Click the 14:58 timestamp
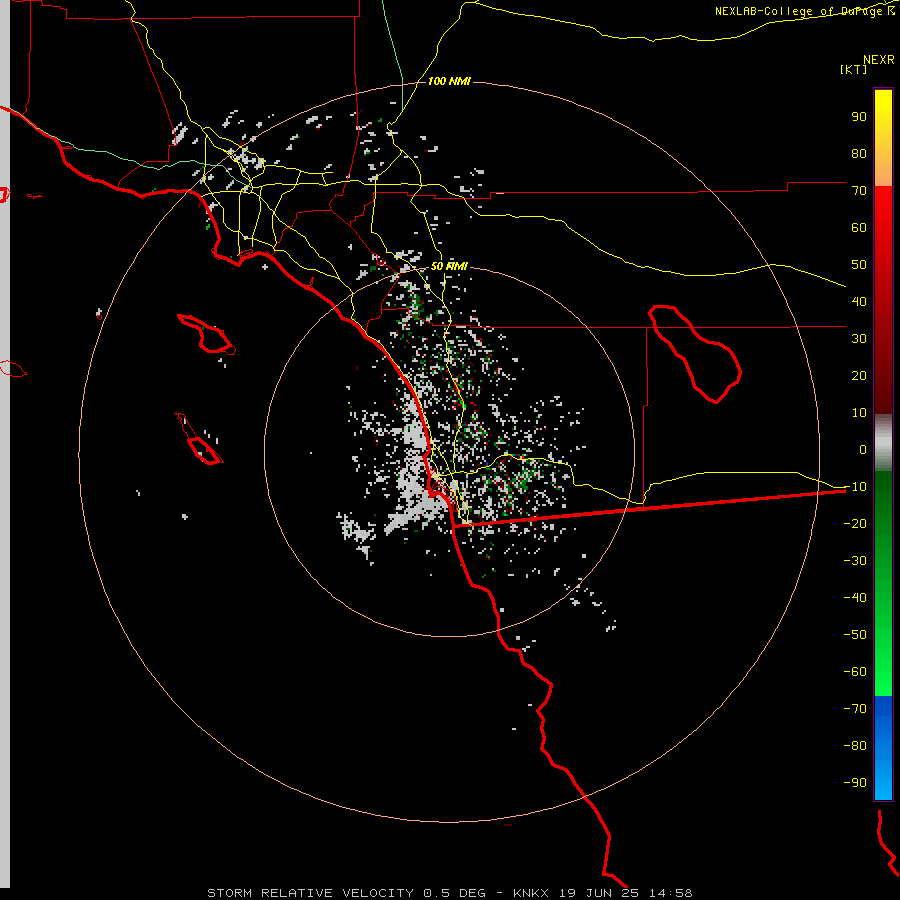Viewport: 900px width, 900px height. tap(670, 893)
